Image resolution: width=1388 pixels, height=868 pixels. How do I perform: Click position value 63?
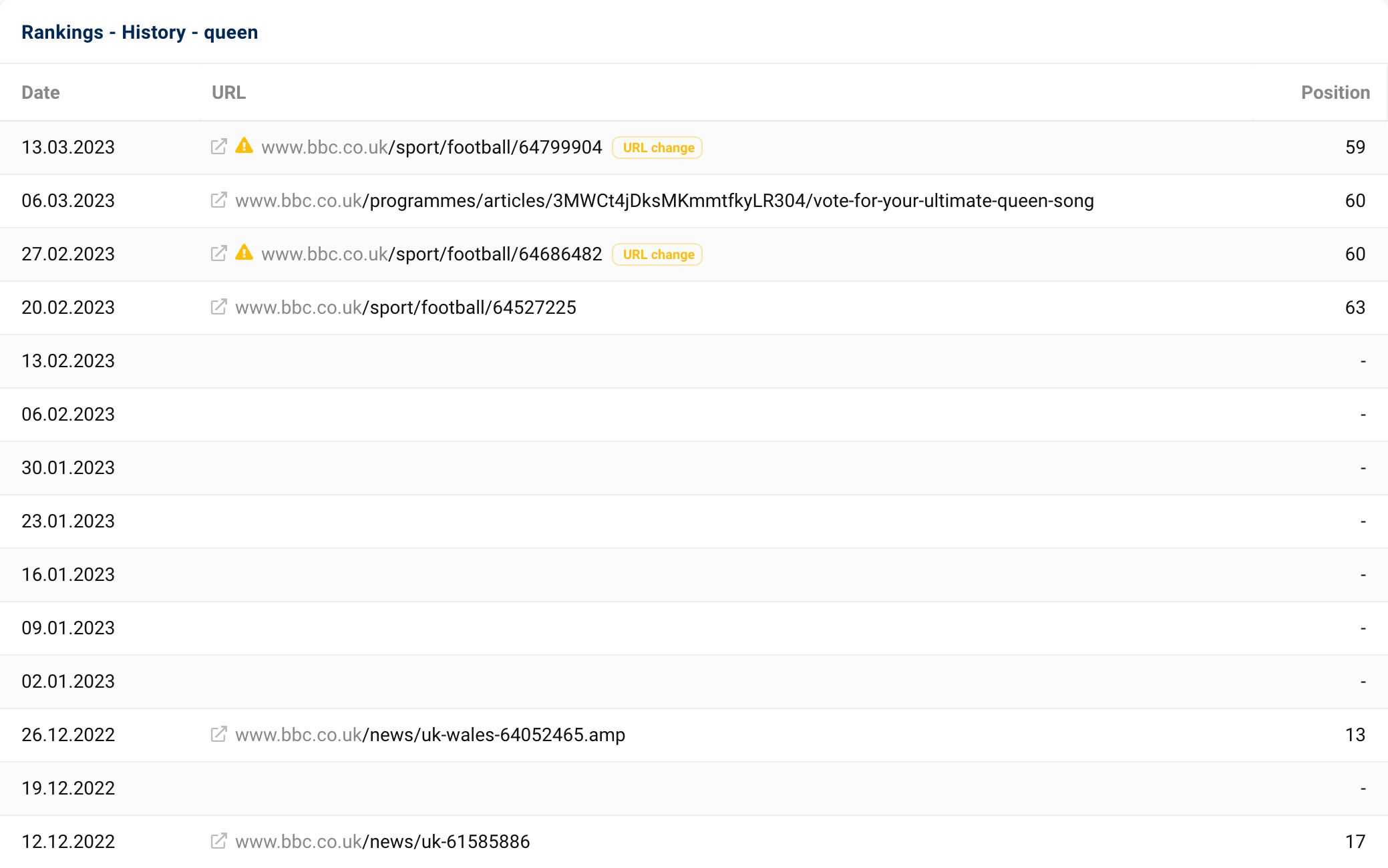tap(1355, 308)
